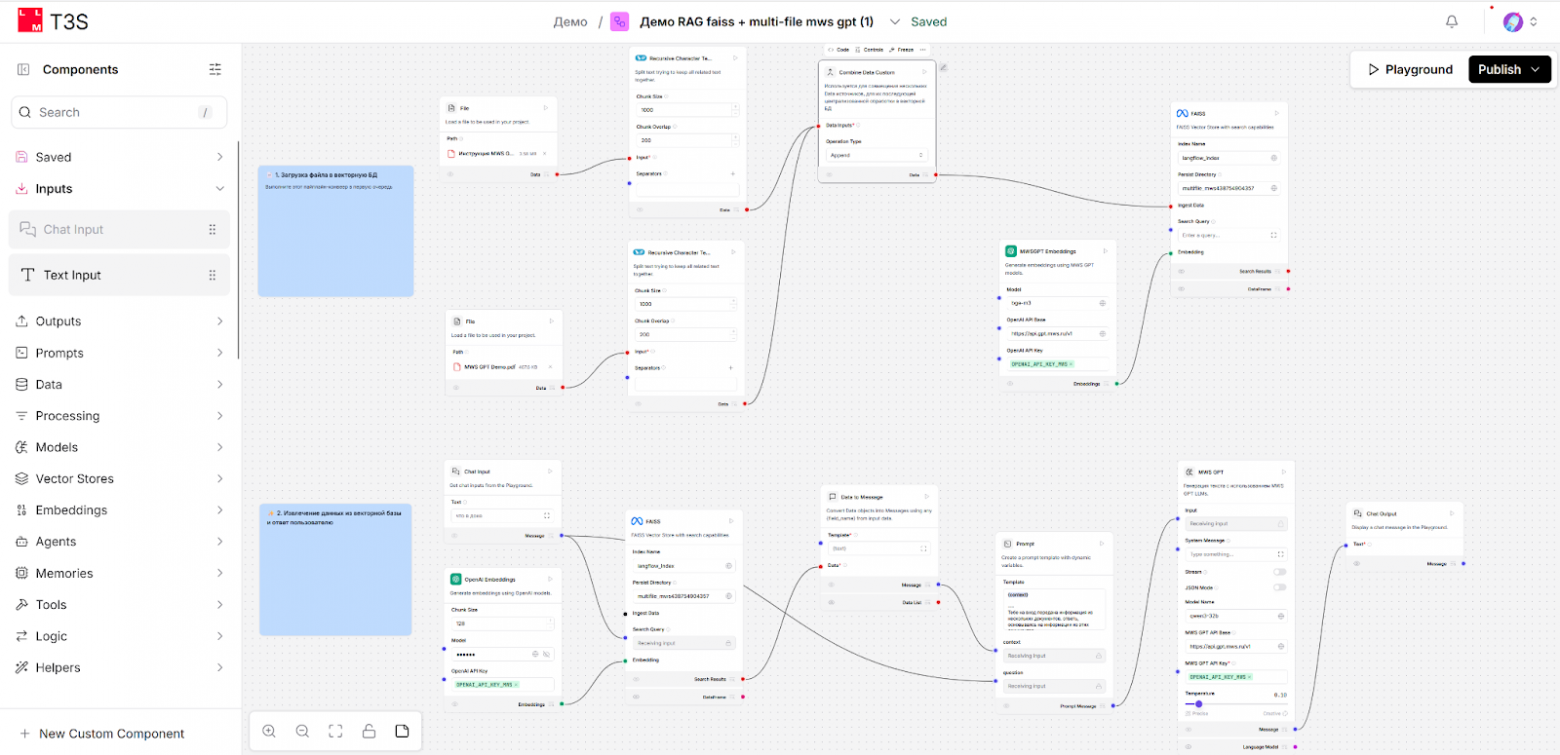
Task: Collapse sidebar using Components panel icon
Action: tap(23, 69)
